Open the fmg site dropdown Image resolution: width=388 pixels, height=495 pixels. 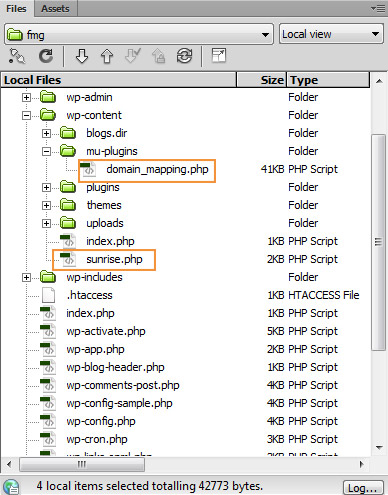(139, 34)
